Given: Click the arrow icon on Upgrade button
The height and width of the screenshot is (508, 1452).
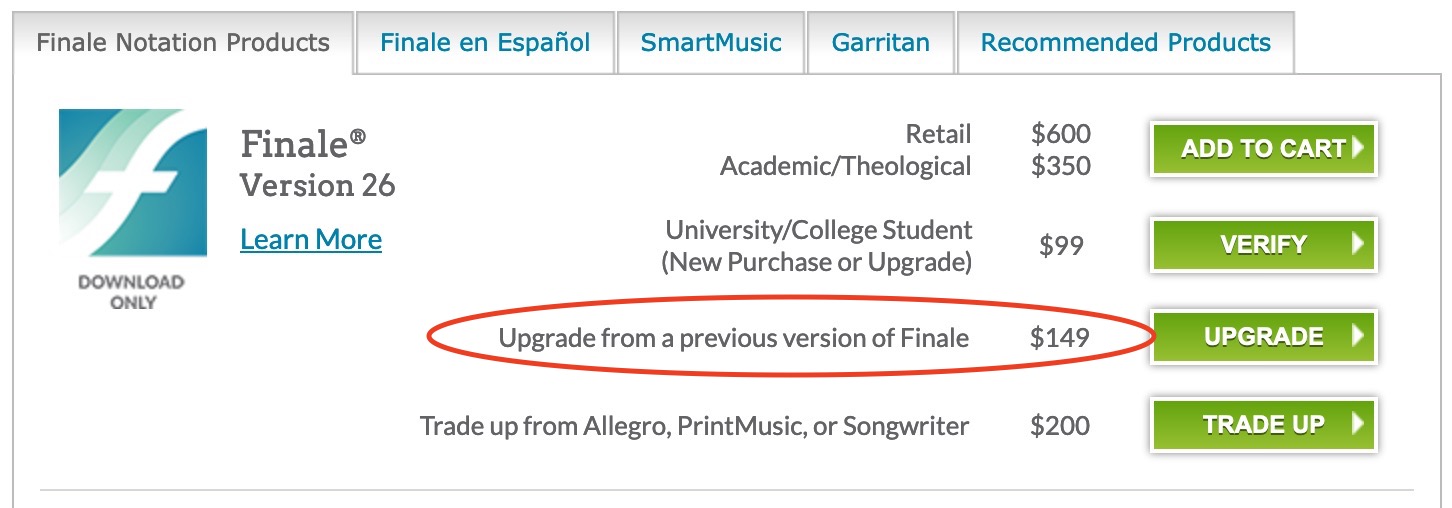Looking at the screenshot, I should (x=1357, y=337).
